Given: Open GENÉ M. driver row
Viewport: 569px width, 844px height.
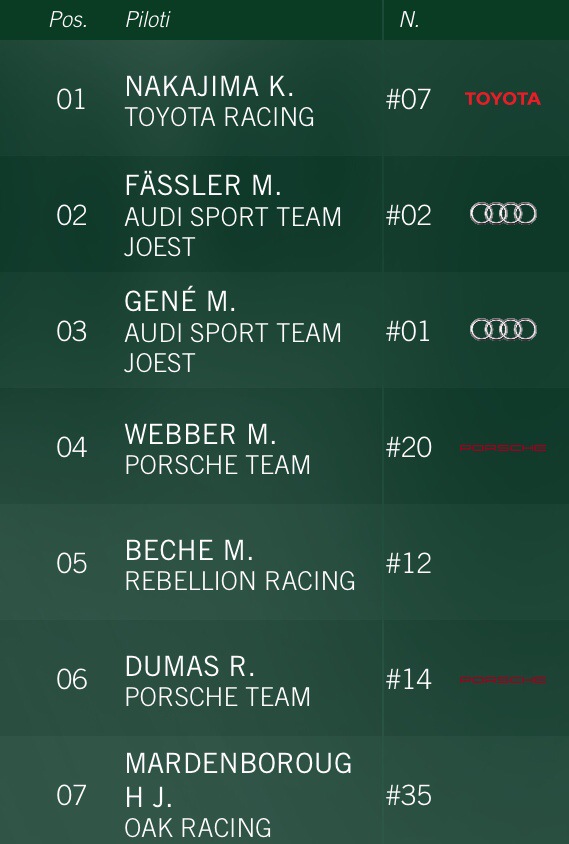Looking at the screenshot, I should point(284,330).
